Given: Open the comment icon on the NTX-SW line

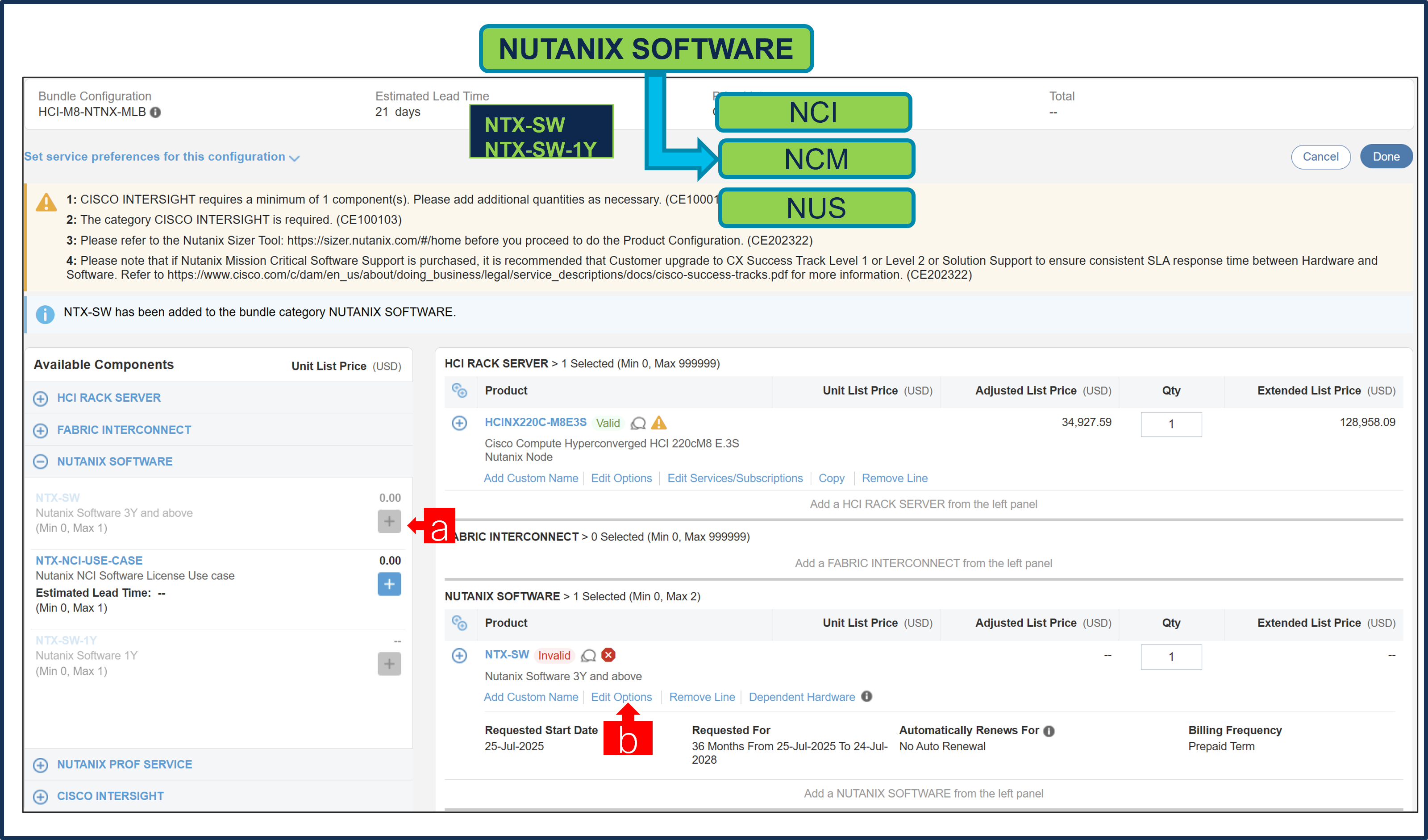Looking at the screenshot, I should 587,656.
